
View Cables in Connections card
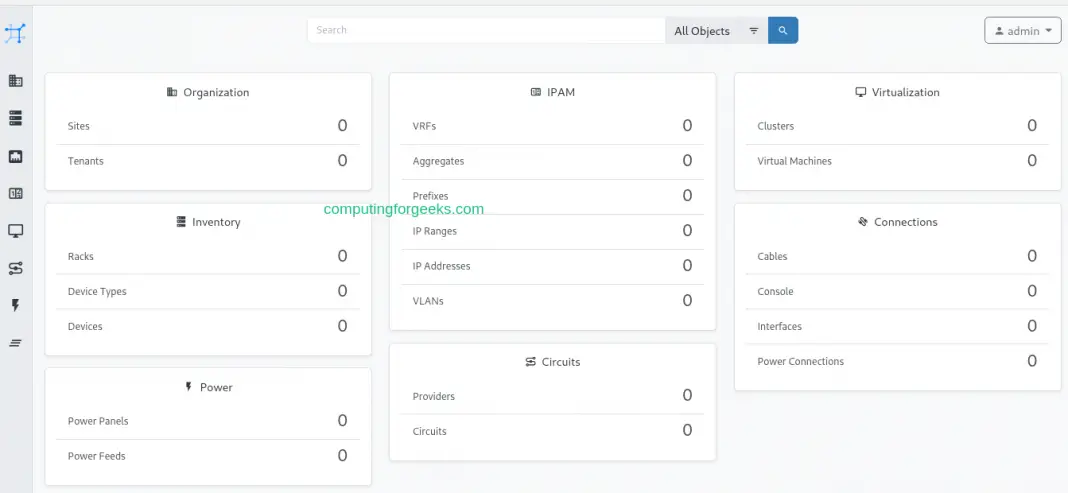click(772, 257)
